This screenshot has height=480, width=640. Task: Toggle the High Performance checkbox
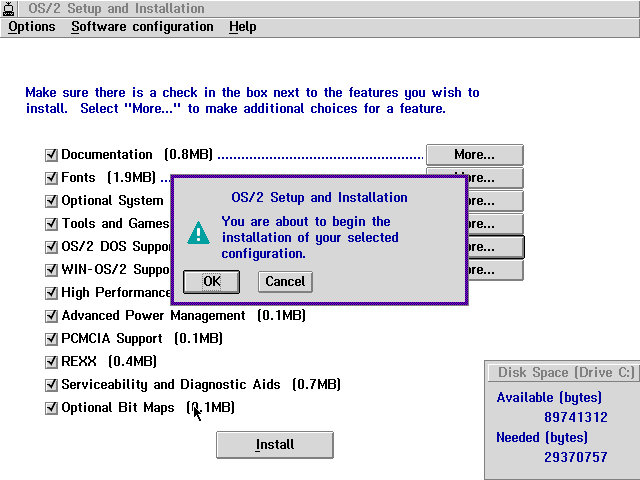[51, 293]
